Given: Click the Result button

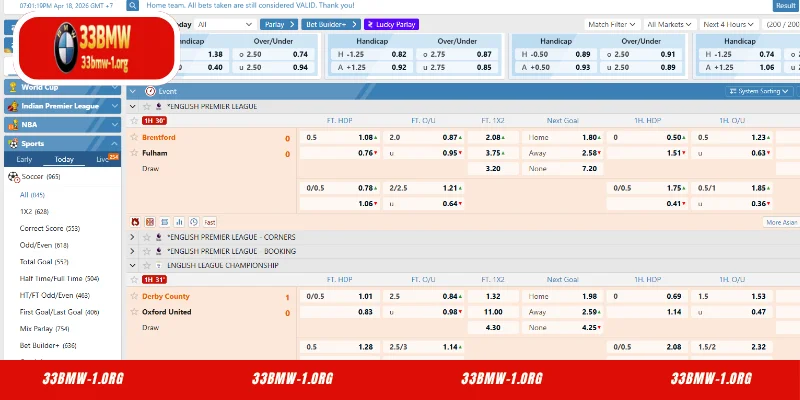Looking at the screenshot, I should (x=785, y=6).
